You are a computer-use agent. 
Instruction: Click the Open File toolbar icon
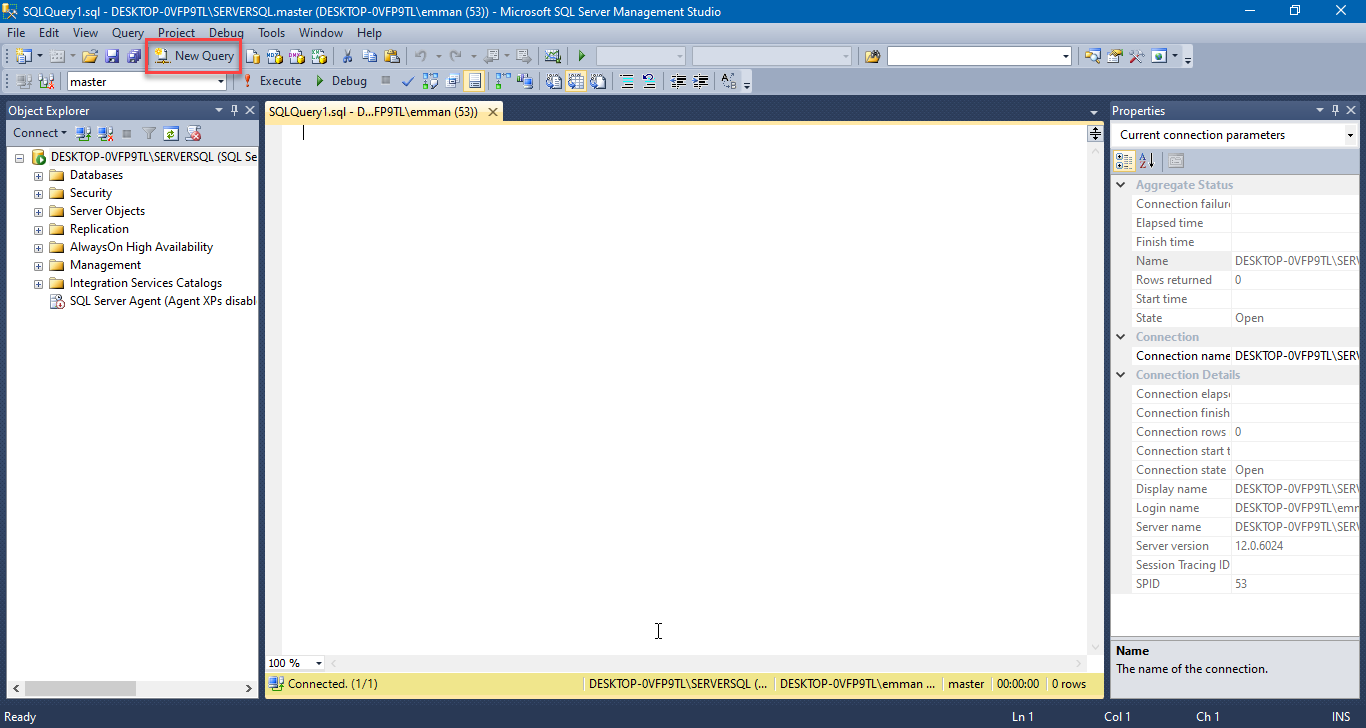click(x=90, y=56)
